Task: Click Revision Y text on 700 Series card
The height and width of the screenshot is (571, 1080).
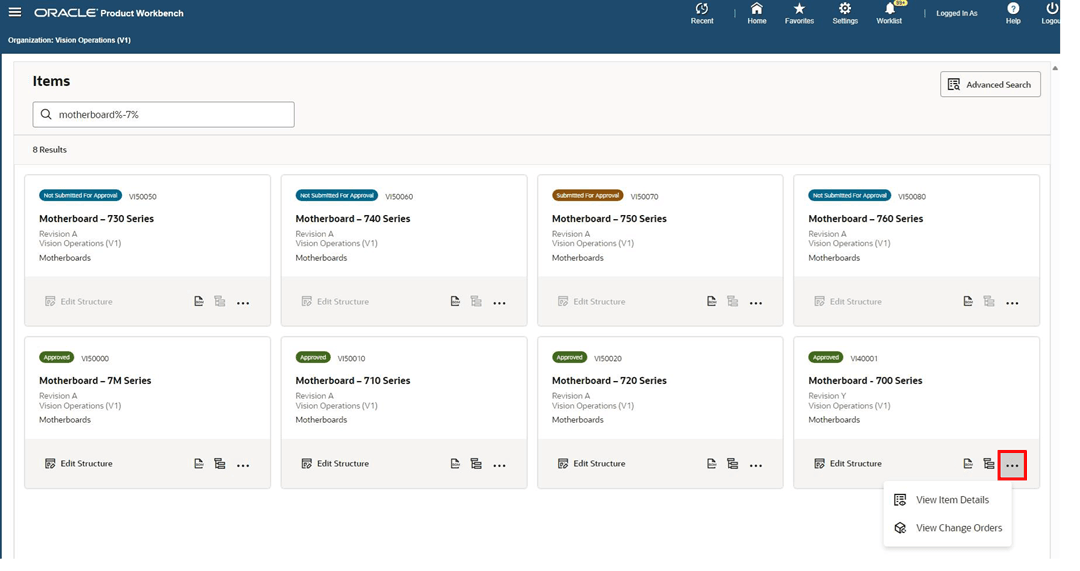Action: (x=827, y=396)
